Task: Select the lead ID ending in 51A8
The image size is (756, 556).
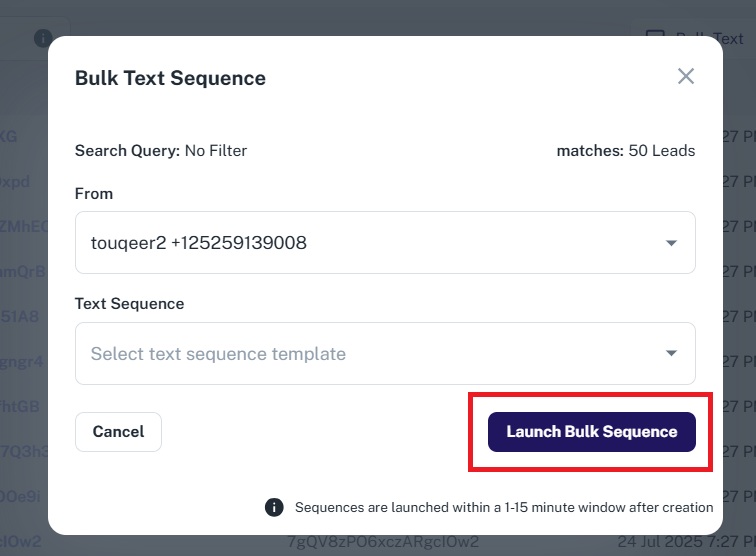Action: pos(20,316)
